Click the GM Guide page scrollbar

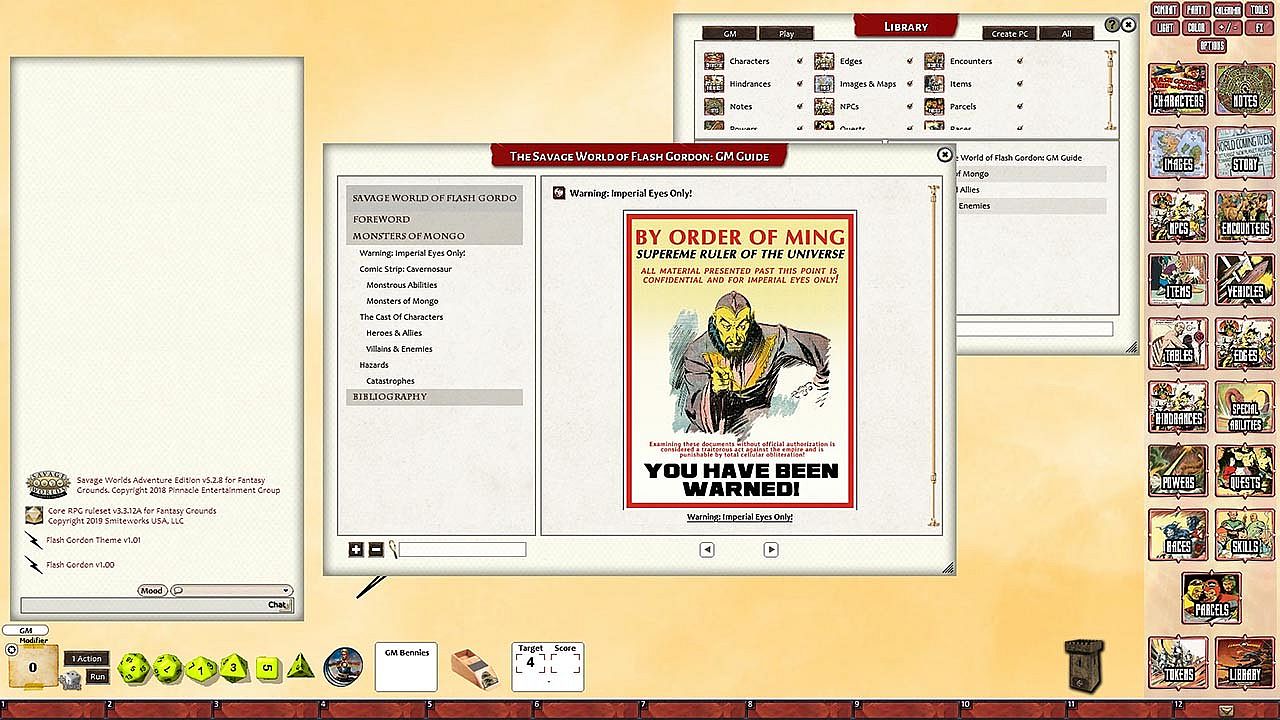pos(934,355)
